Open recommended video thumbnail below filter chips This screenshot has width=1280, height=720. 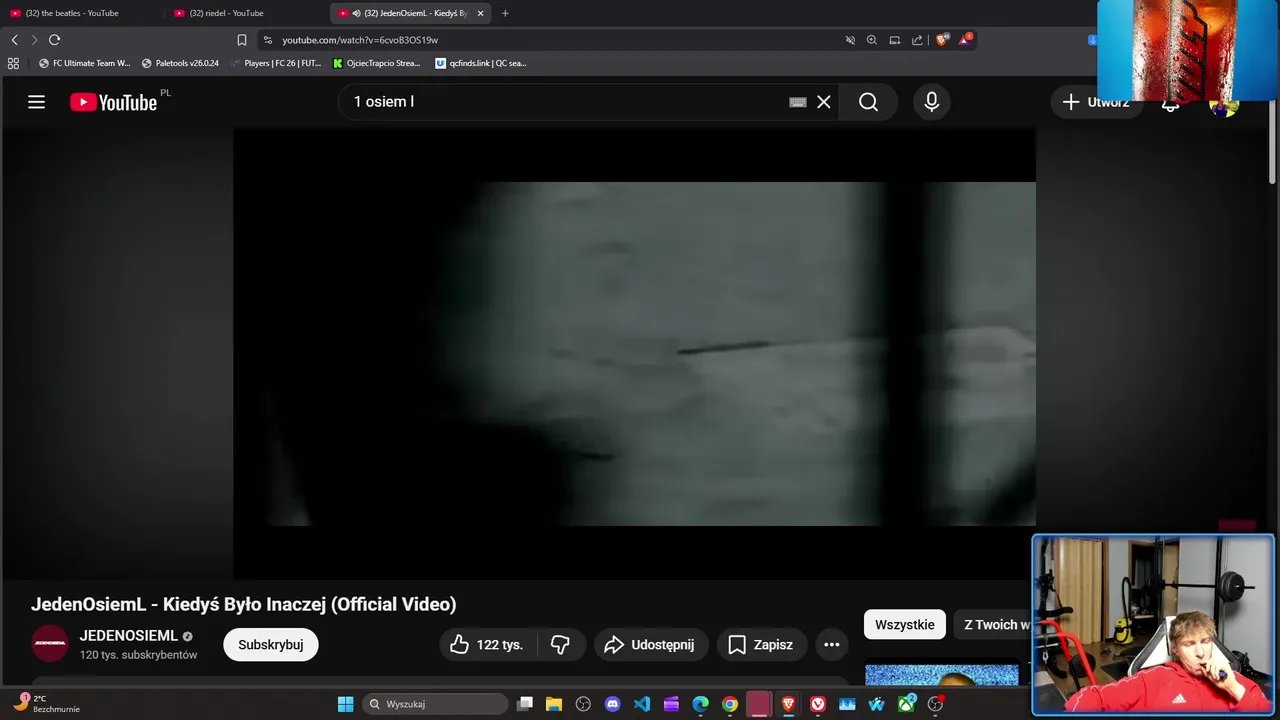(x=942, y=675)
